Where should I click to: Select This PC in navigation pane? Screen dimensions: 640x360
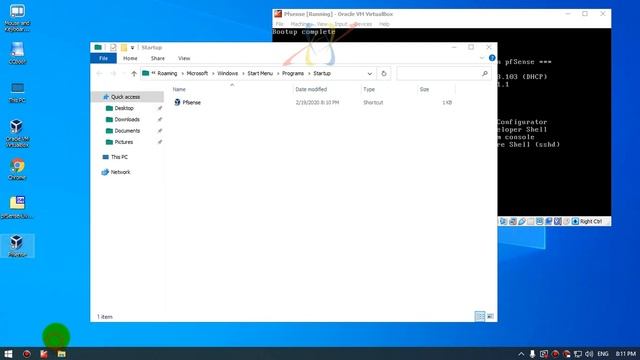point(119,157)
